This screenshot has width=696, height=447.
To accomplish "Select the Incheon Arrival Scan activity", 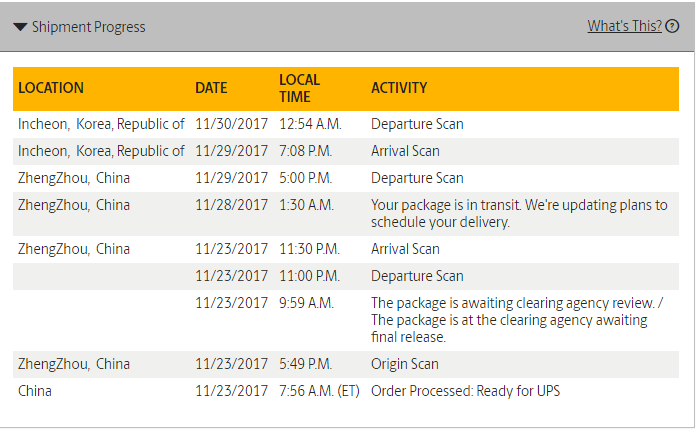I will 405,151.
